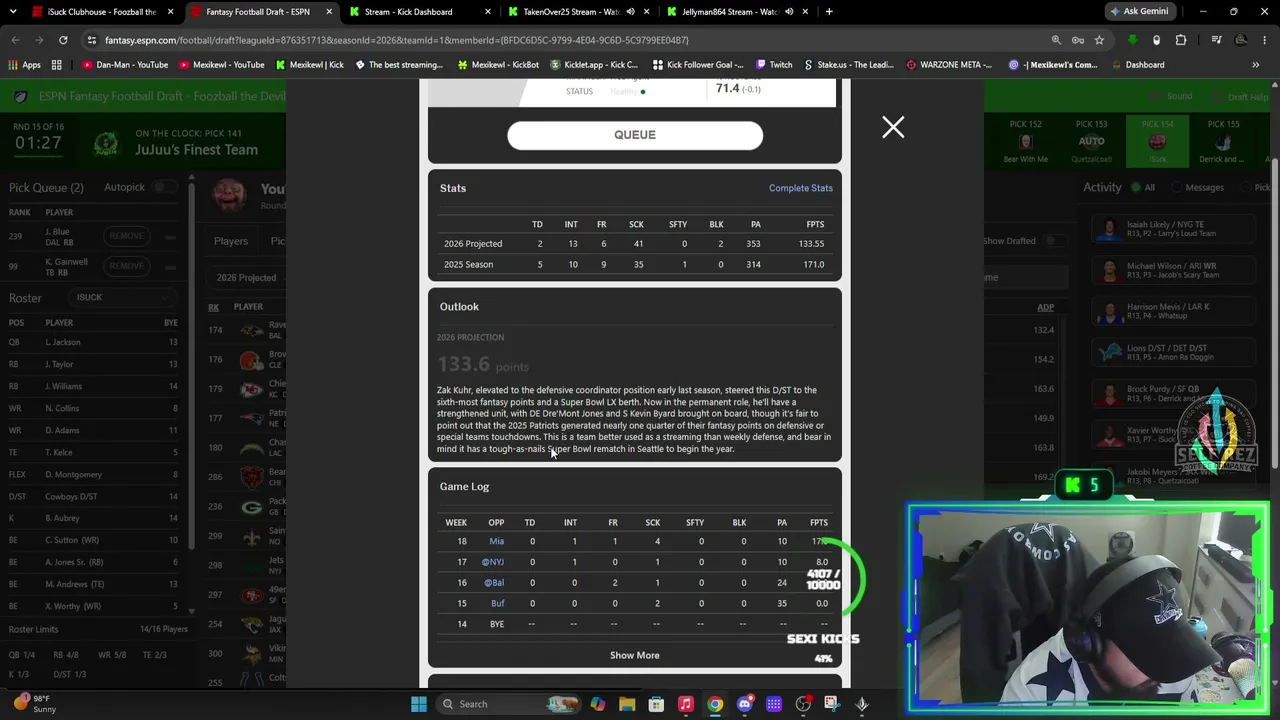Click the taskbar Search box
This screenshot has width=1280, height=720.
click(510, 704)
